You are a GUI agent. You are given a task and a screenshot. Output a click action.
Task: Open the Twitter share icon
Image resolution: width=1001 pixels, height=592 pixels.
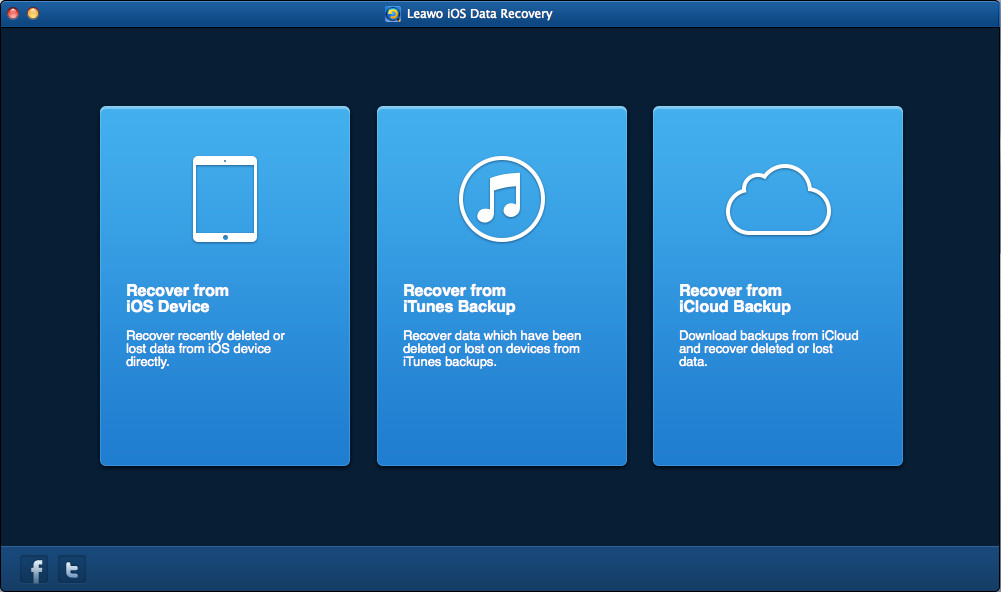coord(72,570)
